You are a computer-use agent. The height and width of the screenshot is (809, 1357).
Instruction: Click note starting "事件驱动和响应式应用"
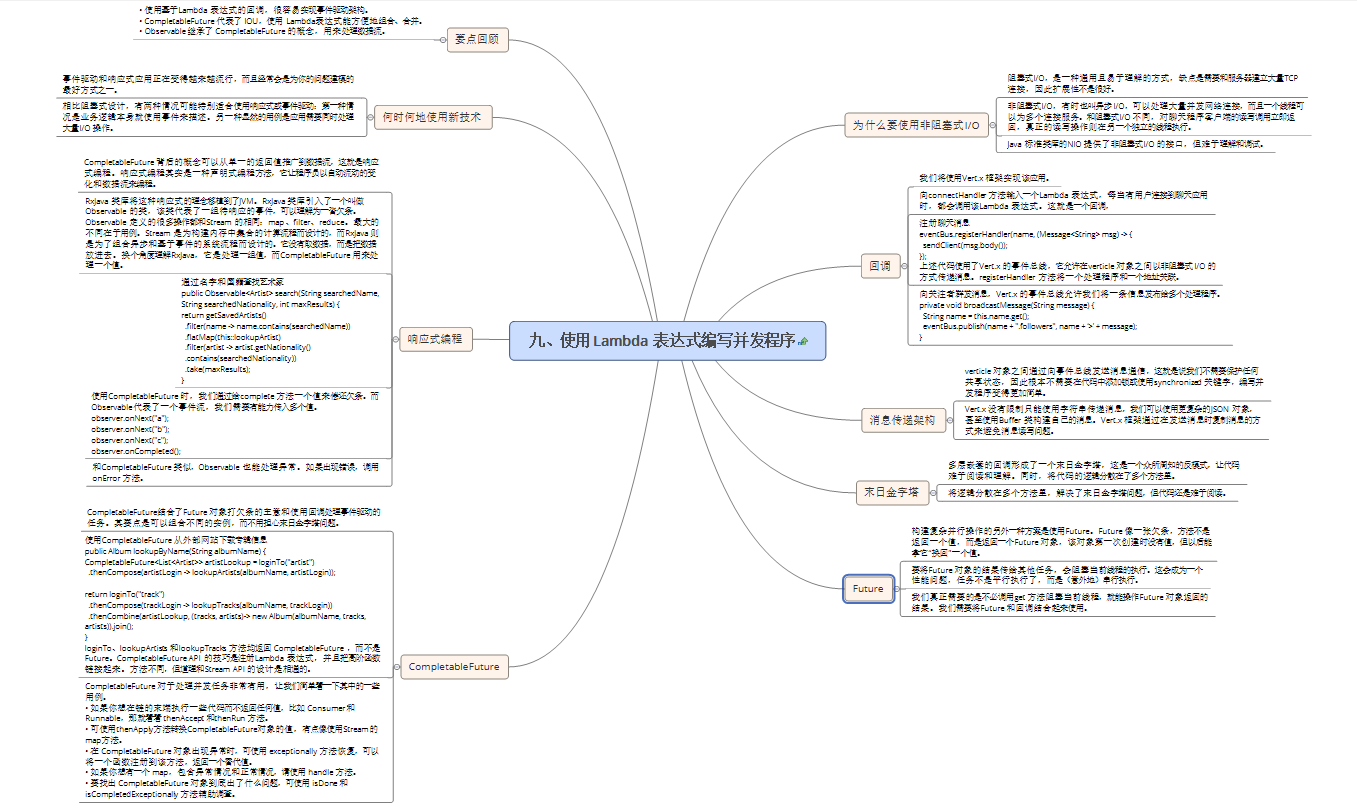click(x=208, y=82)
